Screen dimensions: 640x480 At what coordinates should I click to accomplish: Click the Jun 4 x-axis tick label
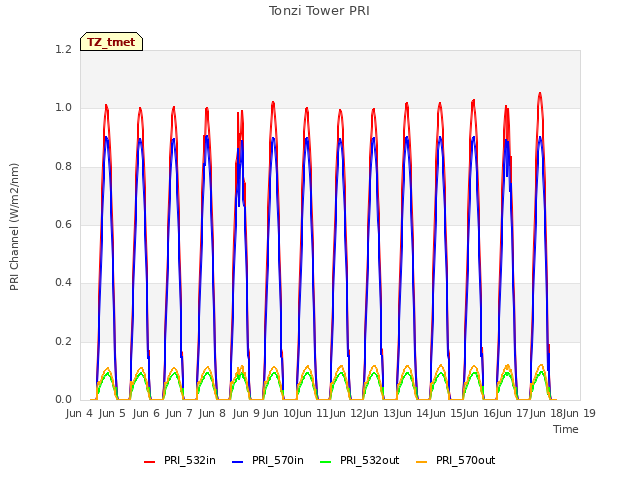coord(79,413)
